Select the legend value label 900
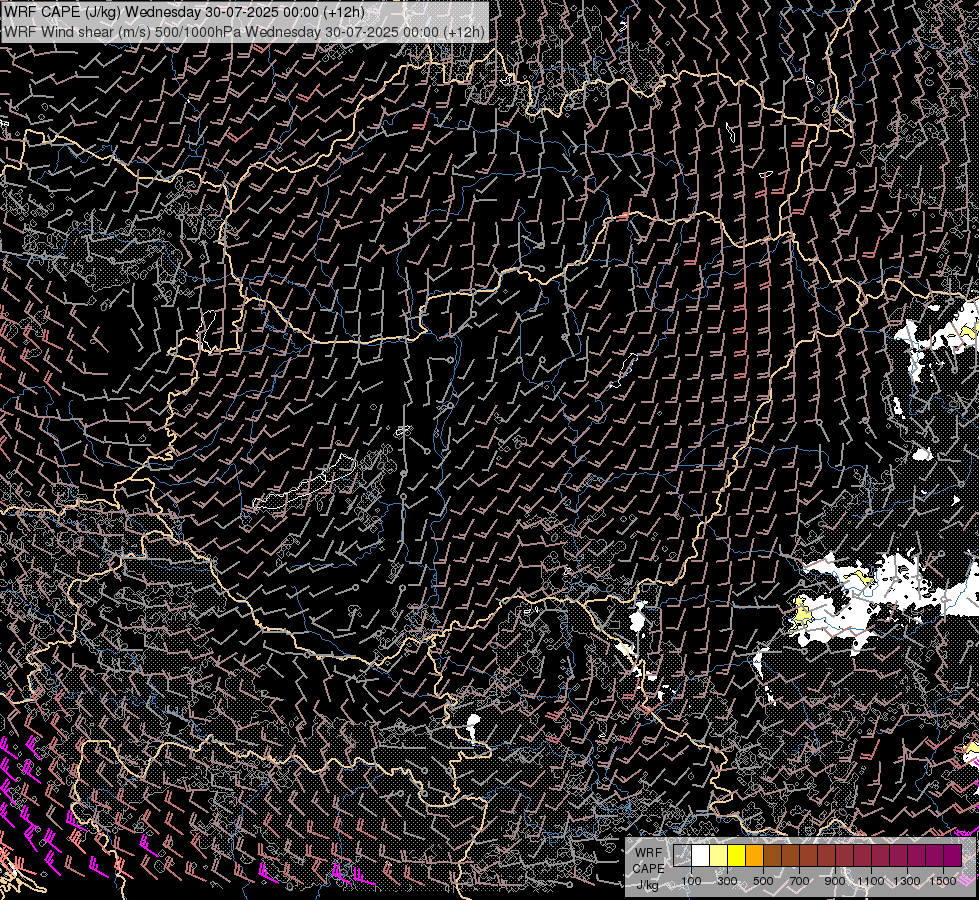The width and height of the screenshot is (979, 900). click(x=835, y=881)
